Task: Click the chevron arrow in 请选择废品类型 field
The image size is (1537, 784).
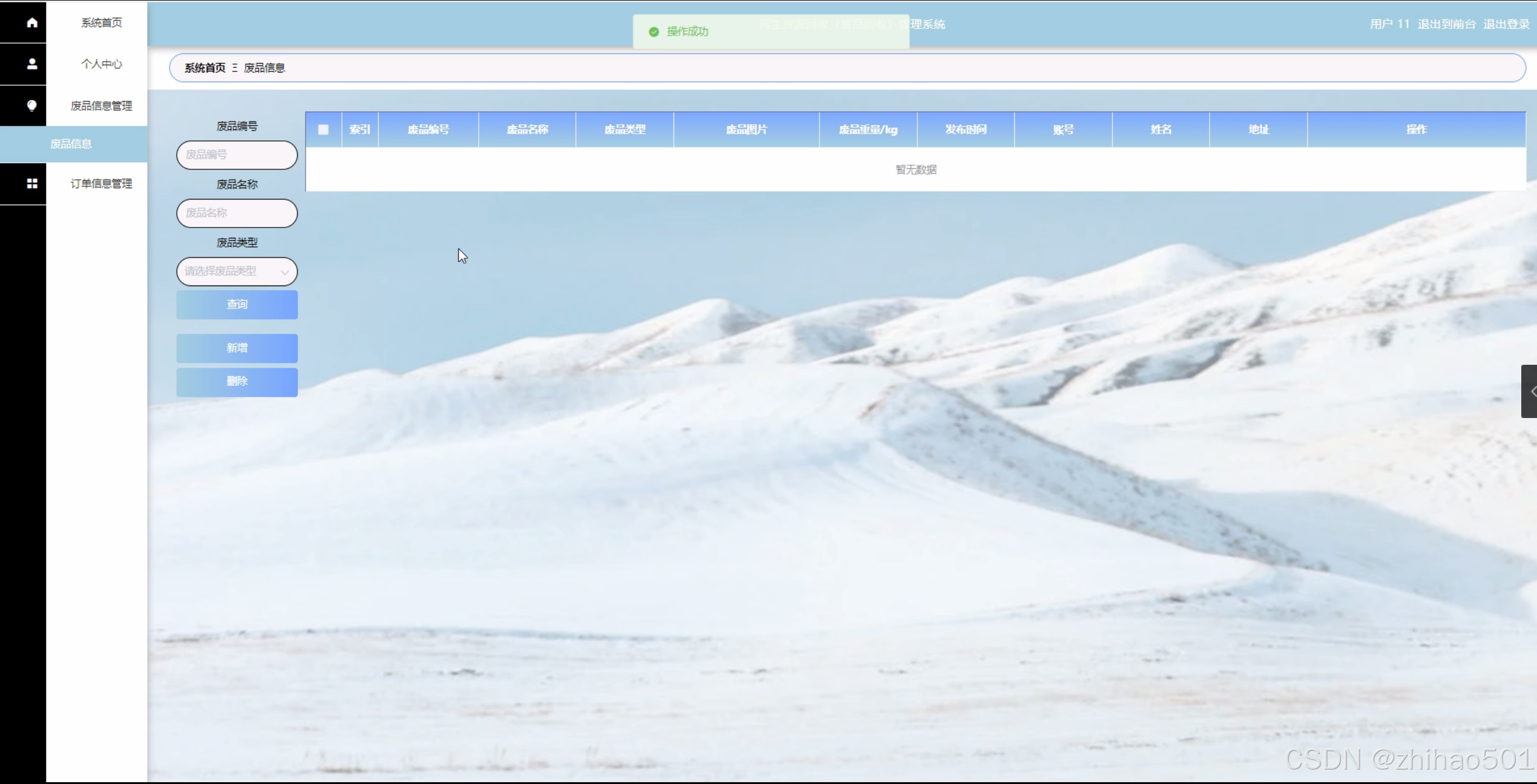Action: pyautogui.click(x=284, y=272)
